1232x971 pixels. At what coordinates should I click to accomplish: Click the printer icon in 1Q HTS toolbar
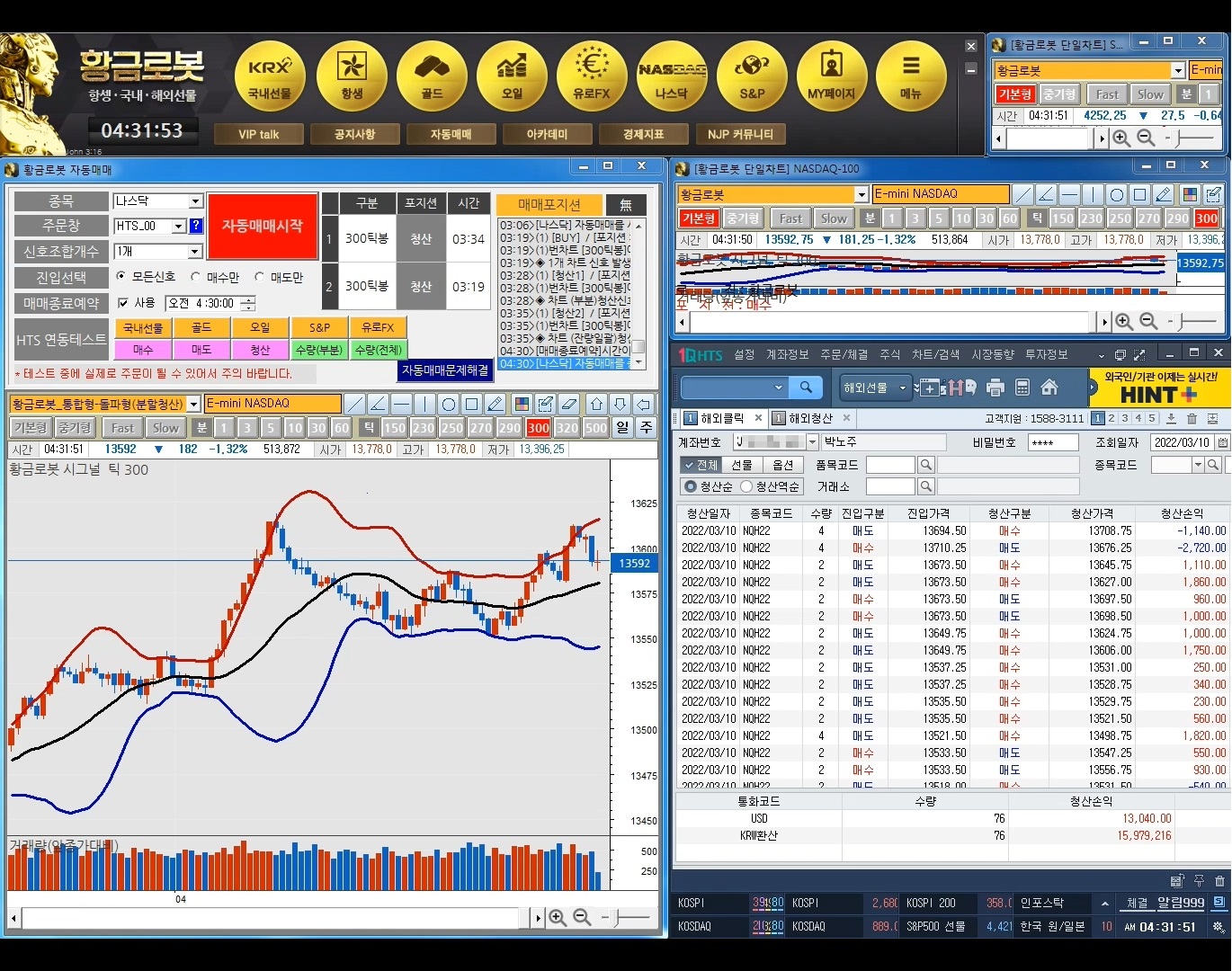(x=995, y=388)
